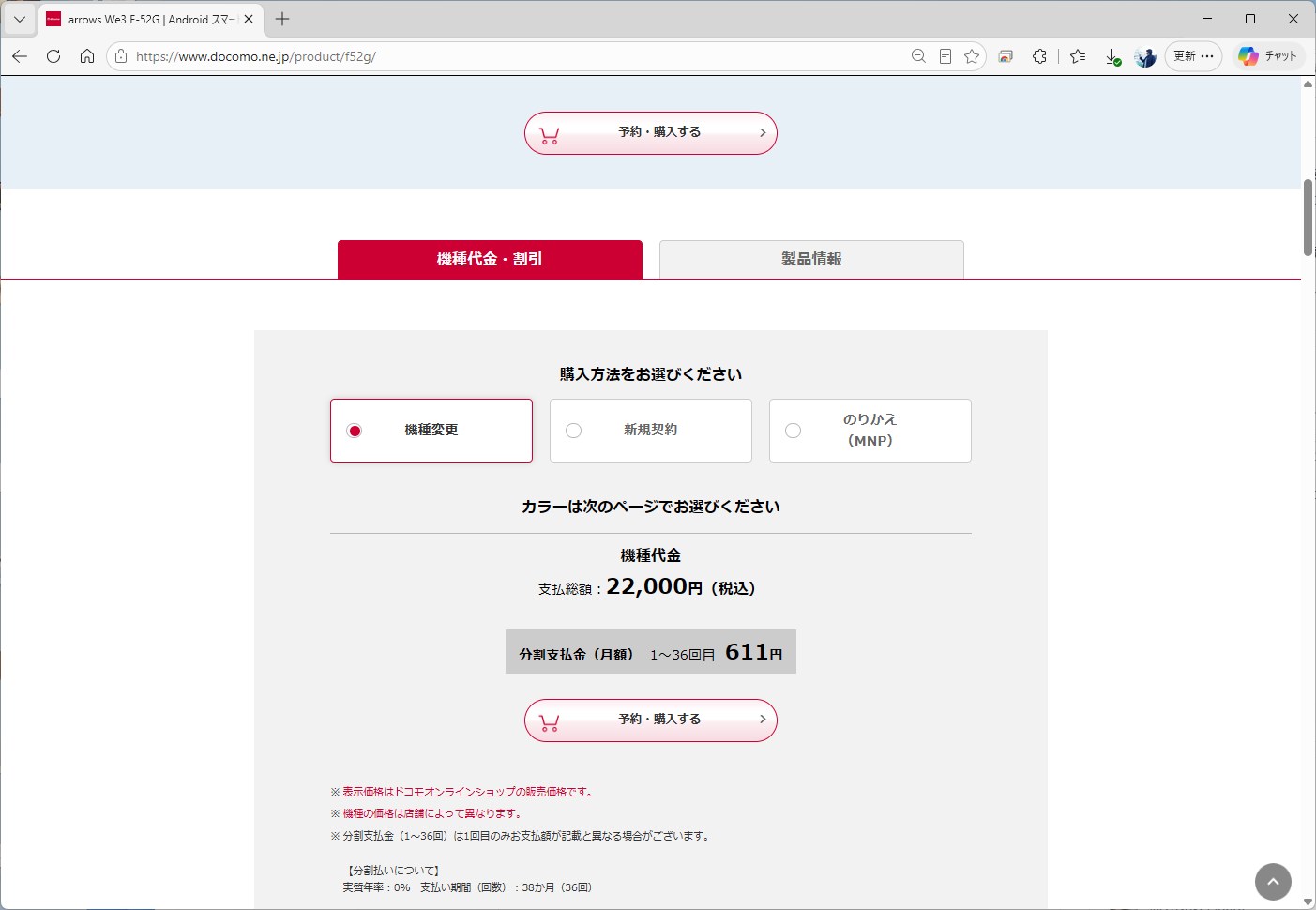This screenshot has height=910, width=1316.
Task: Click the lower 予約・購入する button
Action: (651, 720)
